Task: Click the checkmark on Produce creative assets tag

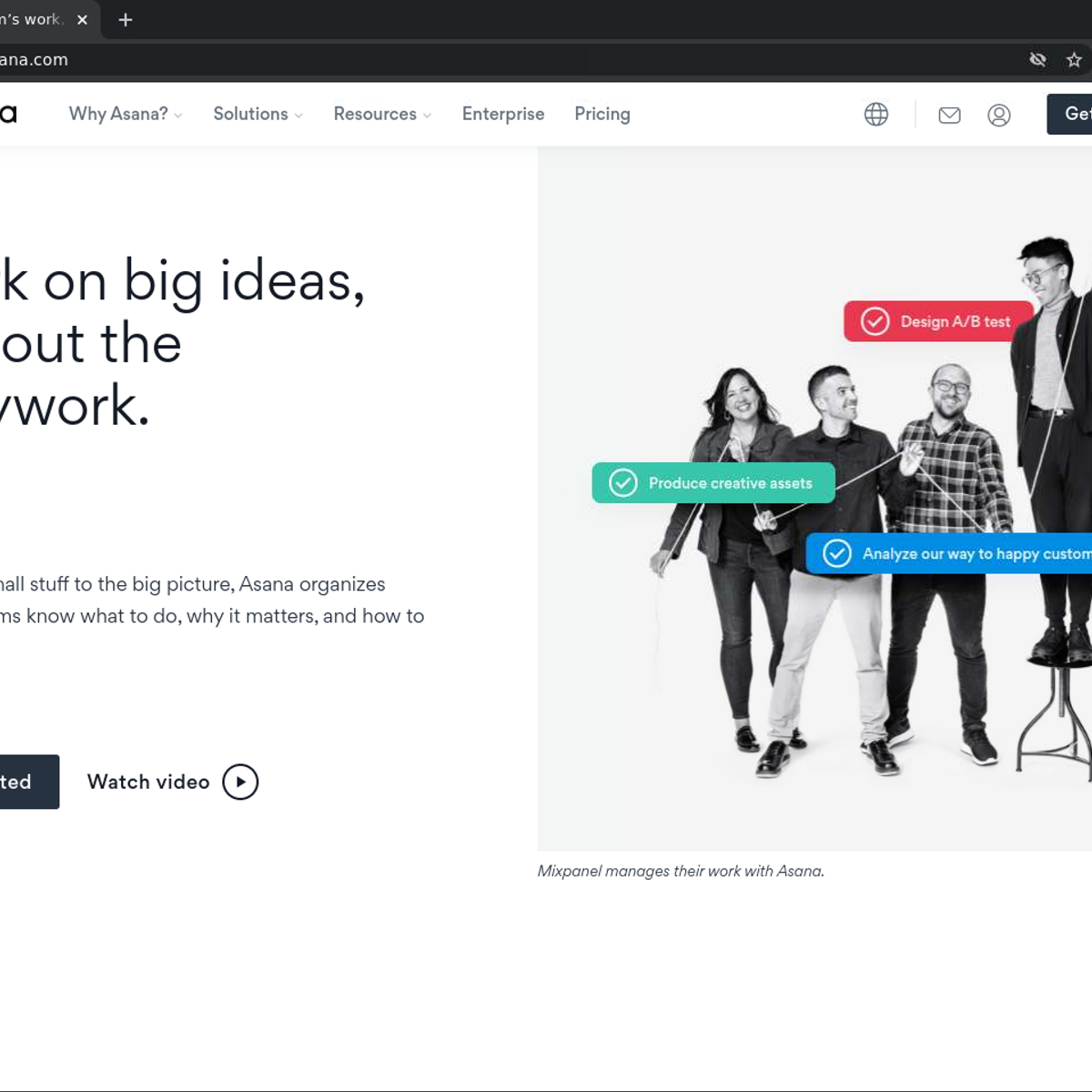Action: (623, 483)
